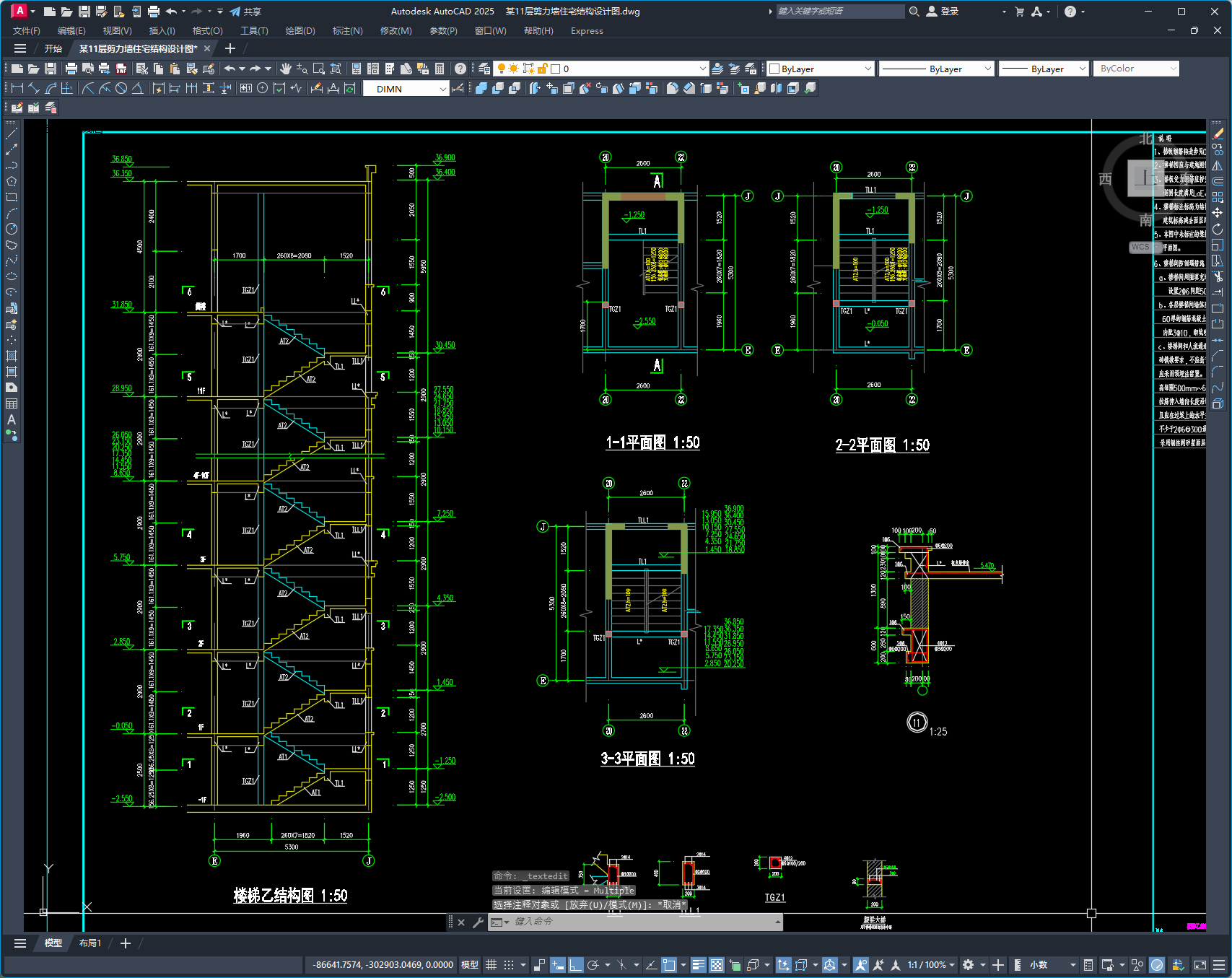Select the Diameter dimension tool
1232x978 pixels.
point(121,88)
